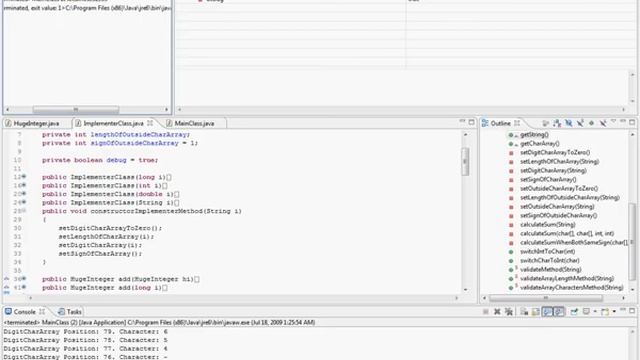Viewport: 640px width, 360px height.
Task: Expand folded add(long i) method
Action: click(24, 287)
